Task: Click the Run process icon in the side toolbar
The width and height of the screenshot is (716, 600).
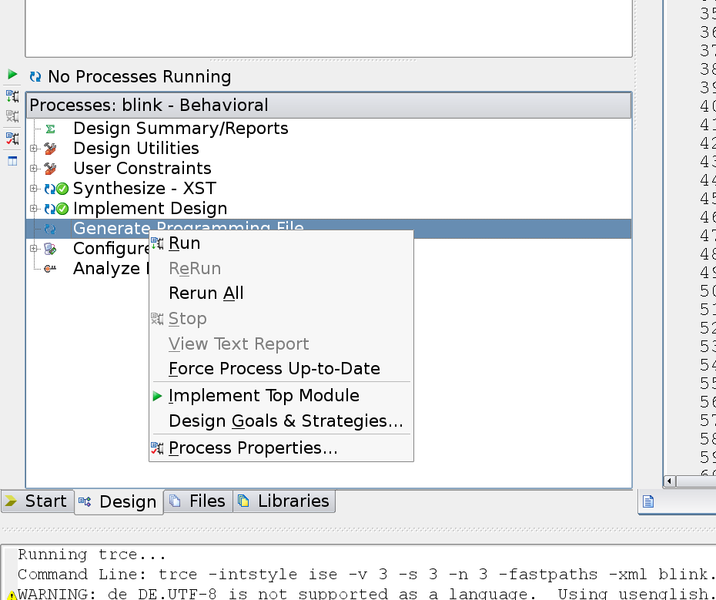Action: click(x=12, y=96)
